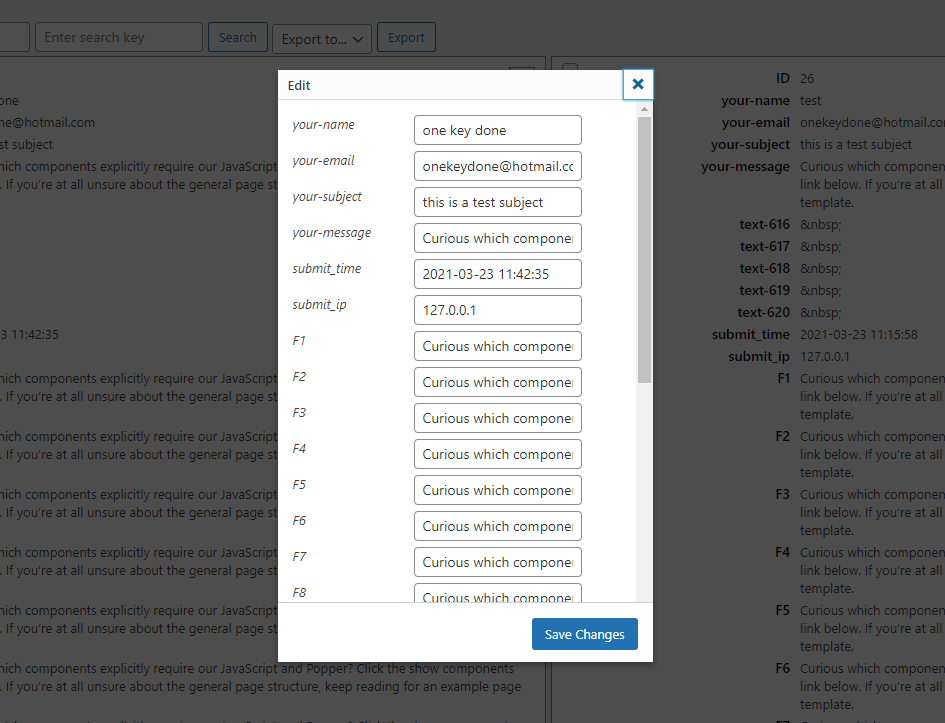
Task: Open the Export to... dropdown
Action: pyautogui.click(x=322, y=39)
